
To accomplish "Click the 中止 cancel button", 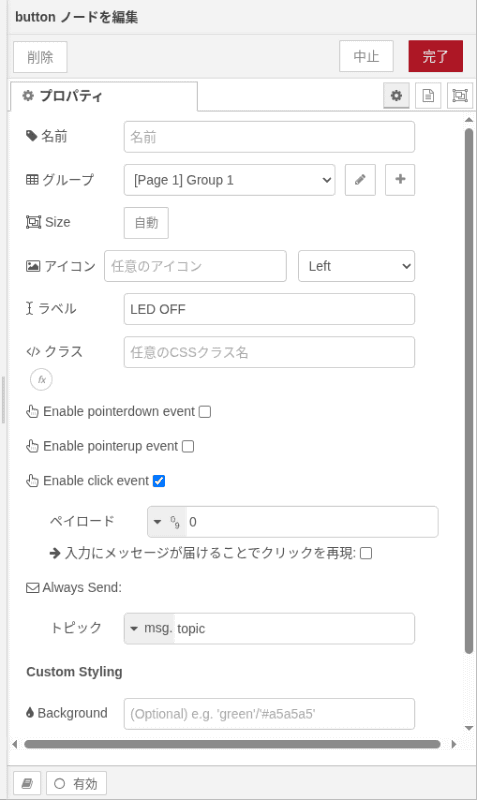I will point(366,56).
